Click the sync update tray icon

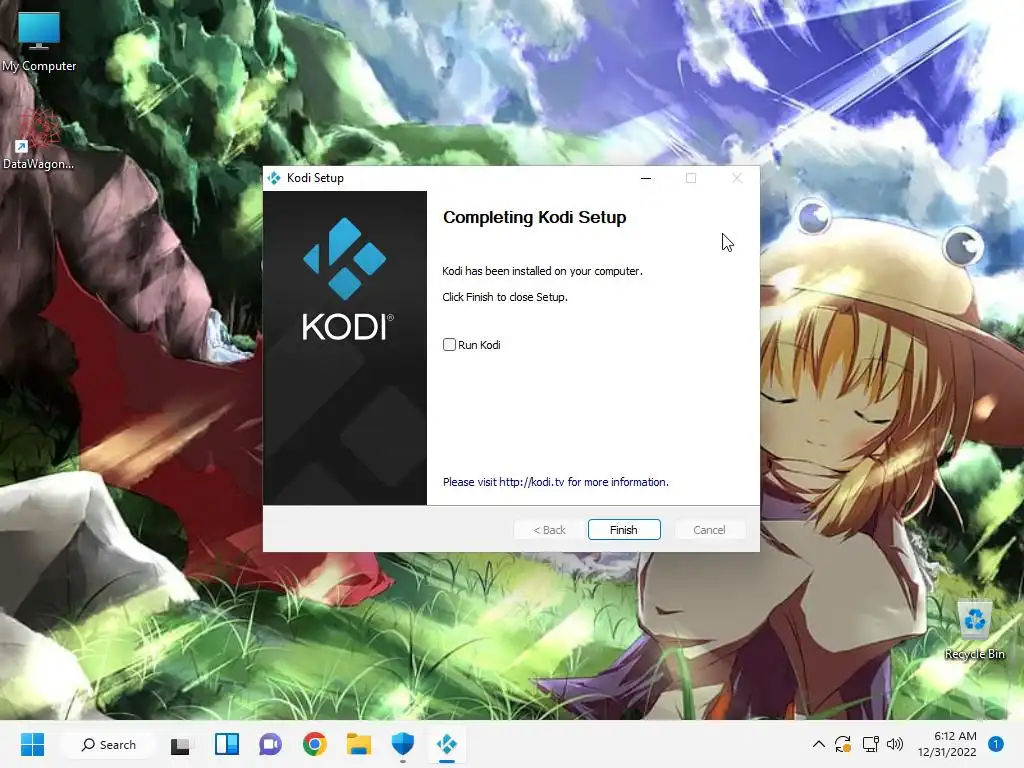coord(843,744)
